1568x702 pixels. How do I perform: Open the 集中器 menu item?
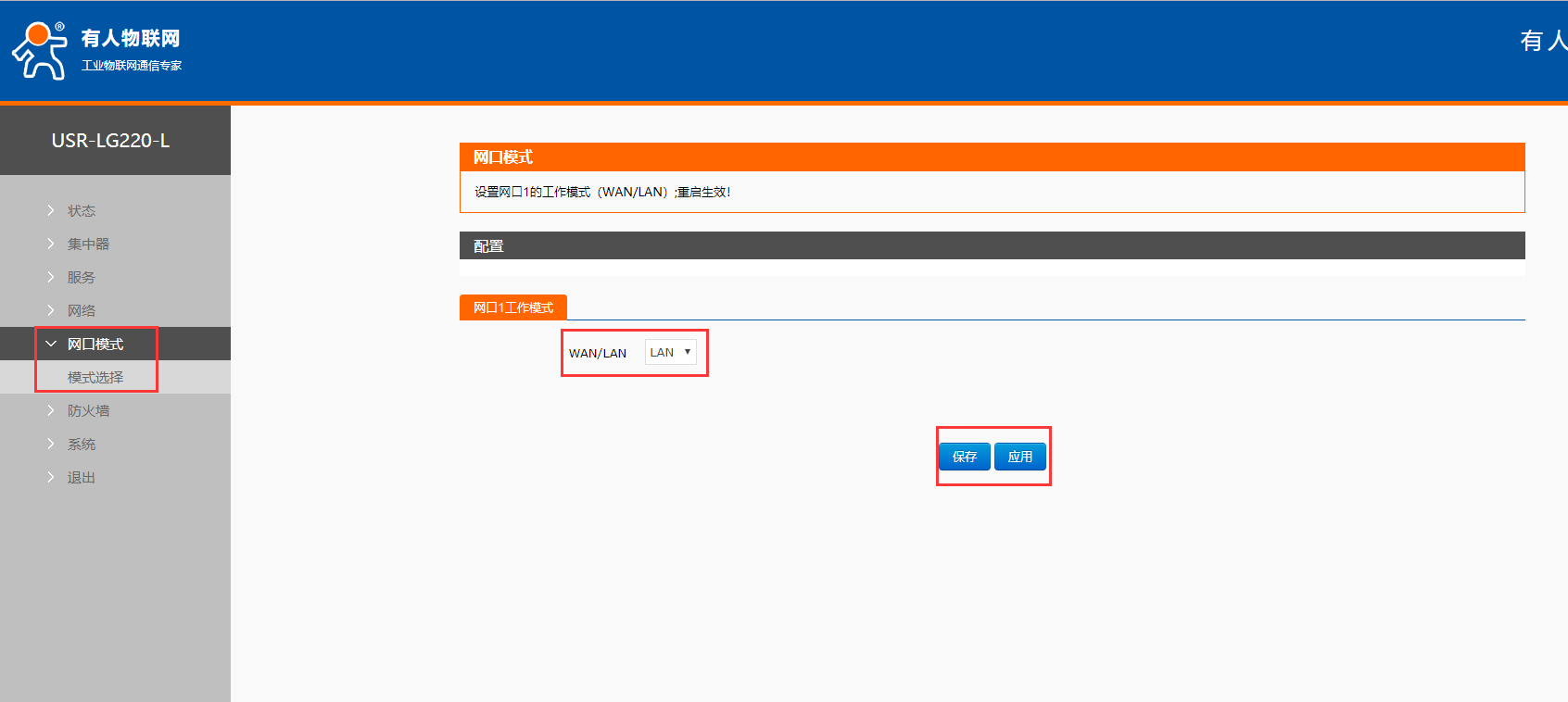tap(88, 244)
